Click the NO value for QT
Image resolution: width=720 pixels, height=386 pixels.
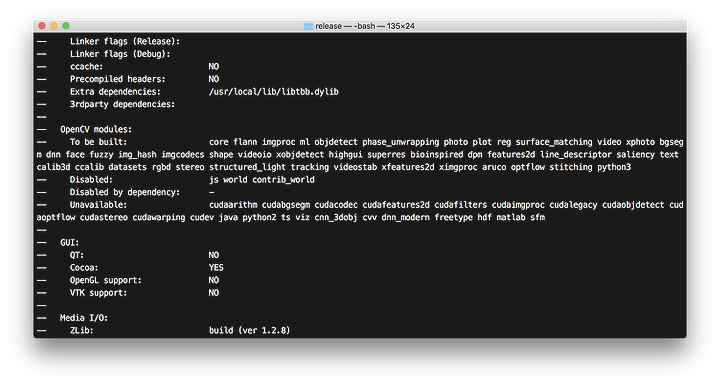(x=214, y=255)
